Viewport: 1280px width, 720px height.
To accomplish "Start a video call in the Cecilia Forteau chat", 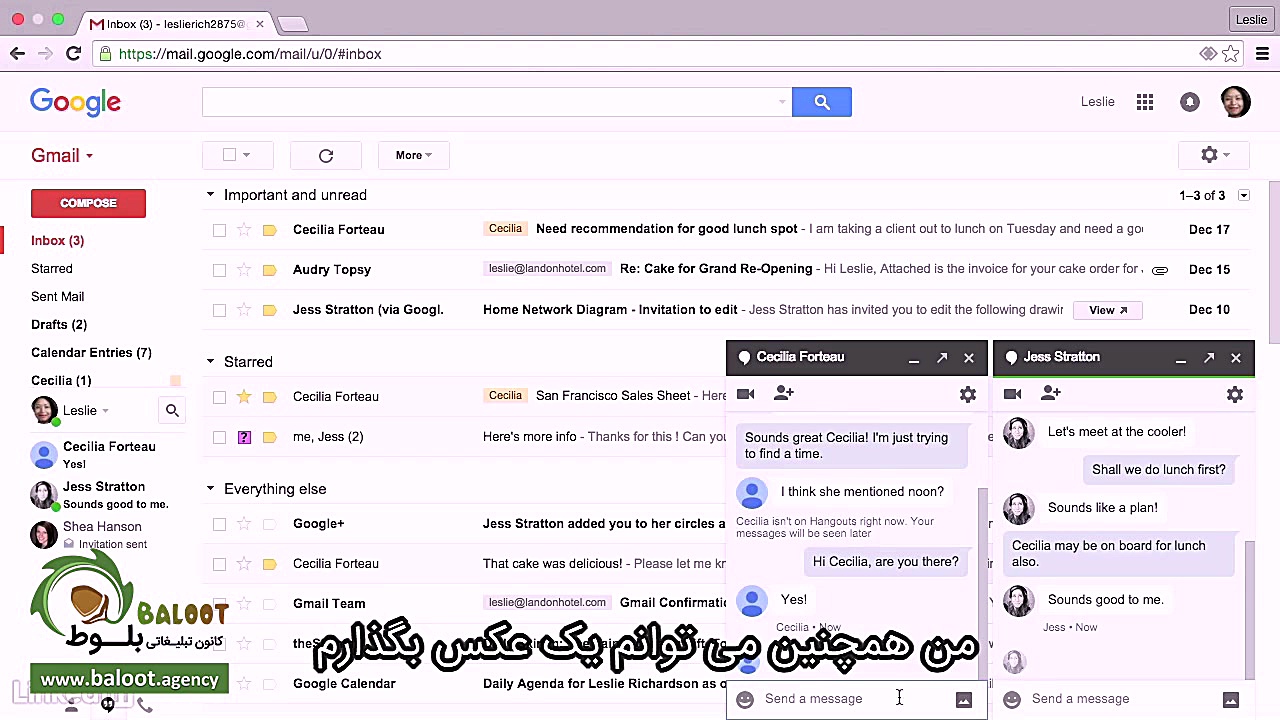I will click(745, 393).
